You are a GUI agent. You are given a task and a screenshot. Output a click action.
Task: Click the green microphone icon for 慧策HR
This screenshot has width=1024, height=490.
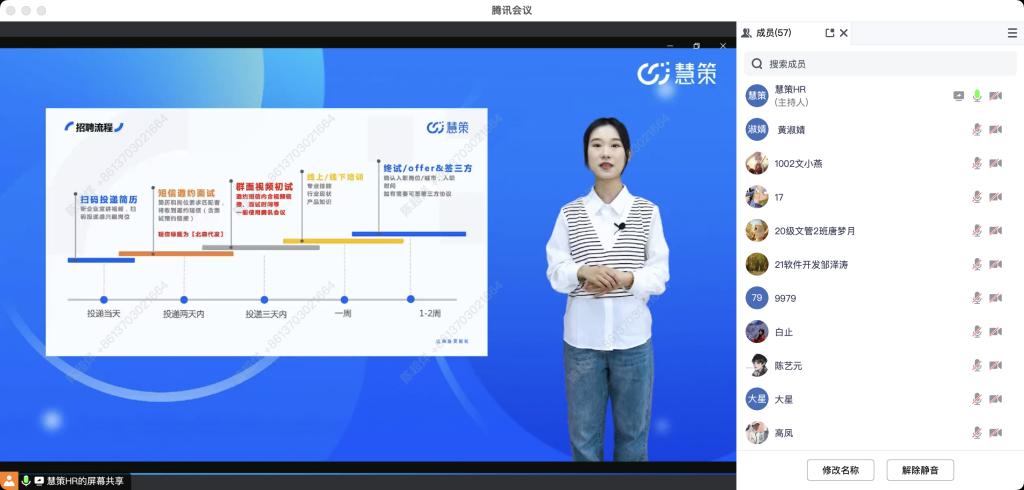(977, 96)
